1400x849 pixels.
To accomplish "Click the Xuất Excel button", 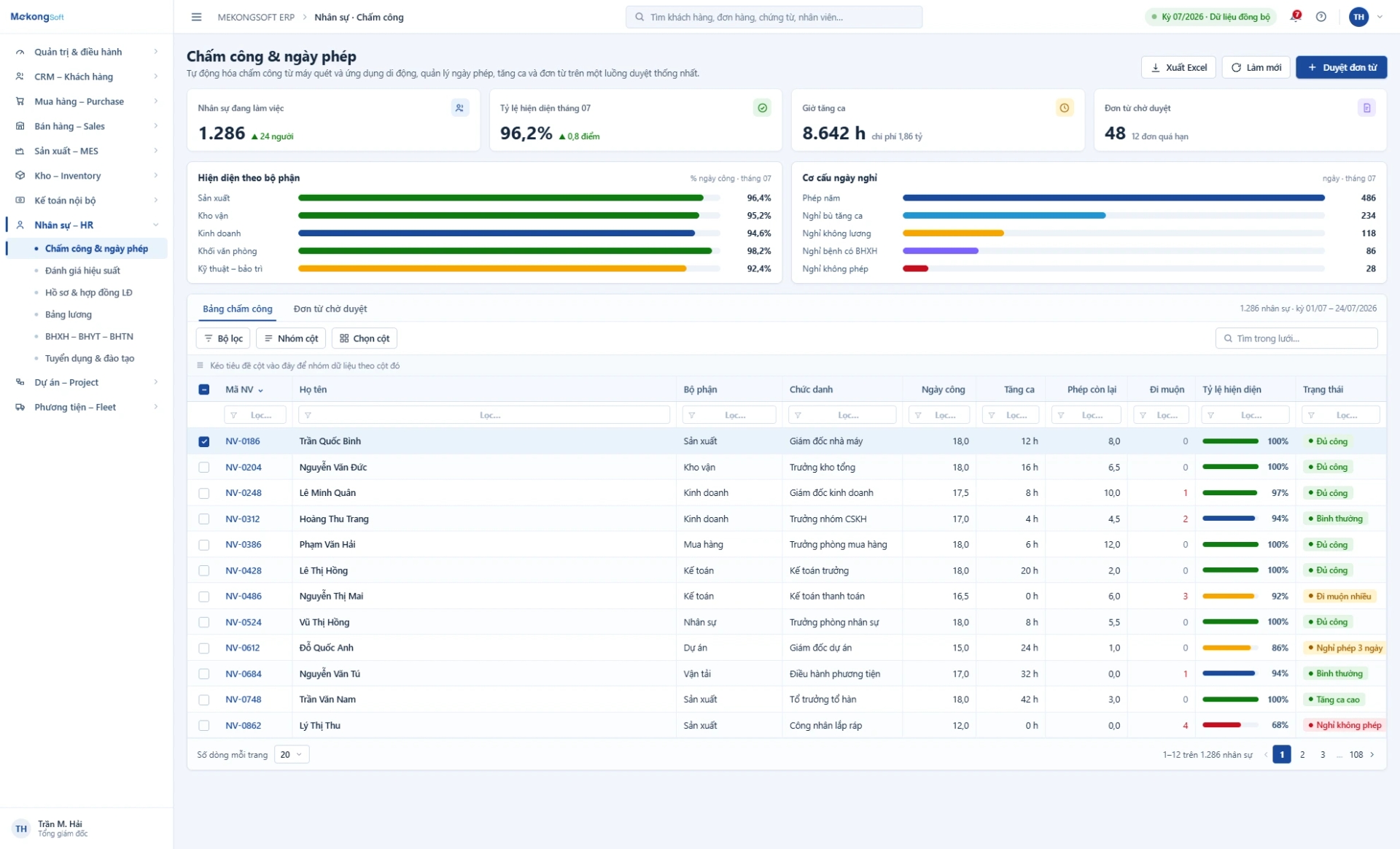I will (x=1178, y=67).
